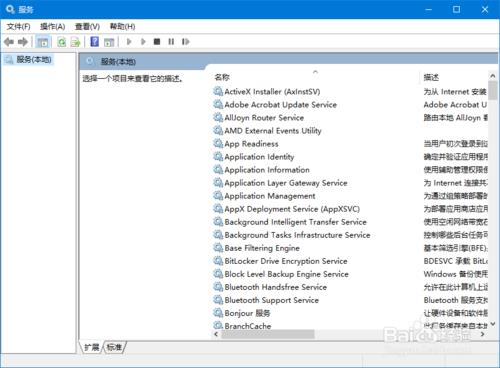Open the 查看(V) menu

pos(87,26)
